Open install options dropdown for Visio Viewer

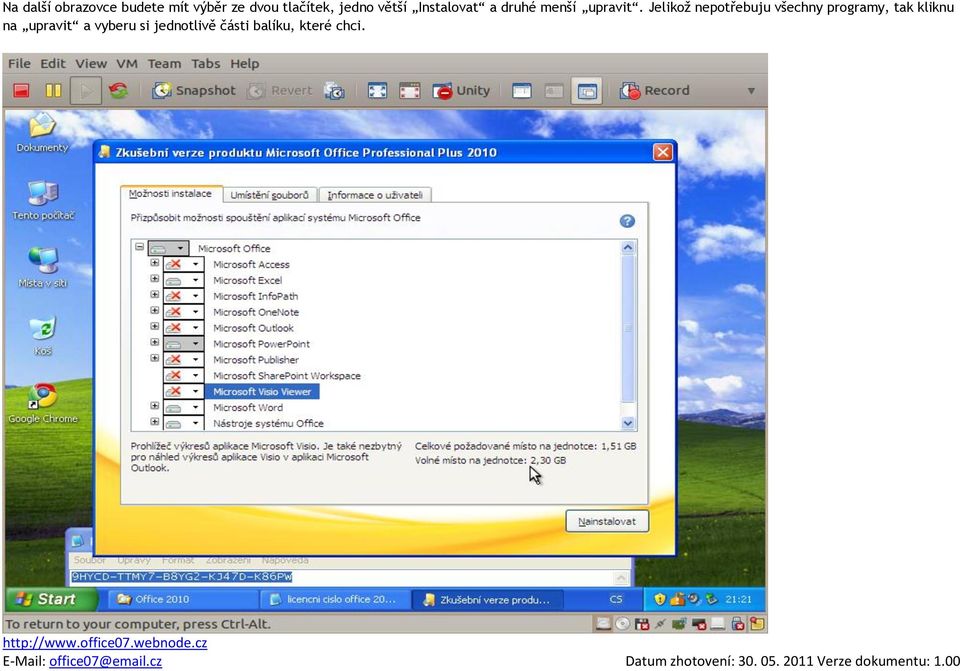(184, 392)
